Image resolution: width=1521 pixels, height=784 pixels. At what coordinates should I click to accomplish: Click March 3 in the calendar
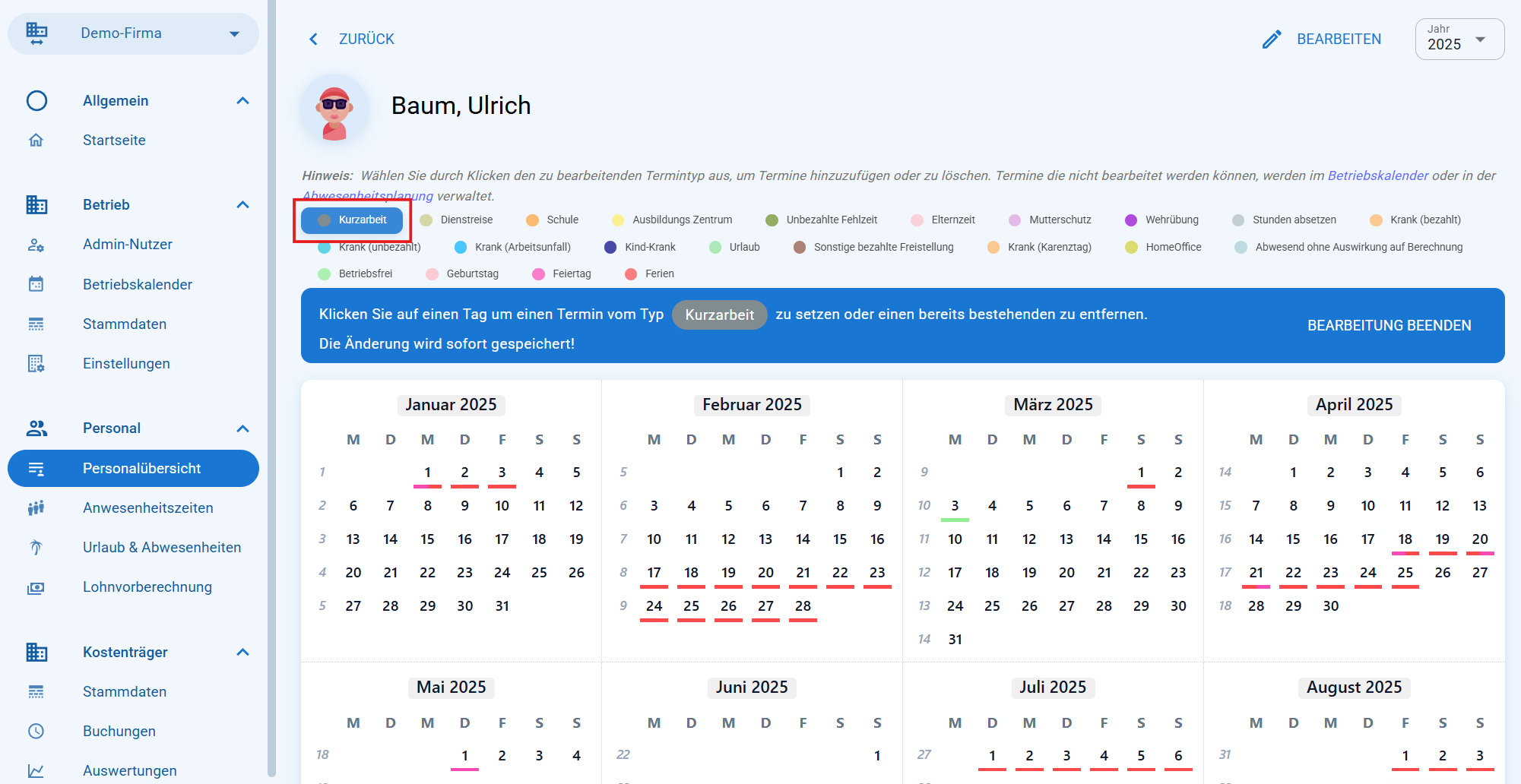pos(955,506)
